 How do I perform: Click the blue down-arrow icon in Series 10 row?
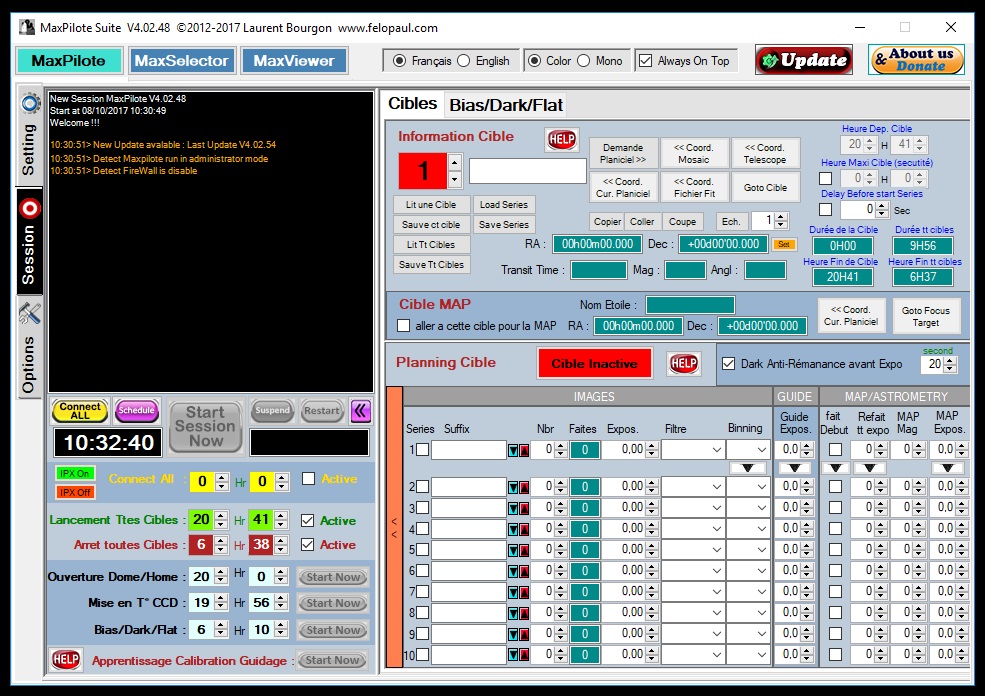[x=513, y=655]
